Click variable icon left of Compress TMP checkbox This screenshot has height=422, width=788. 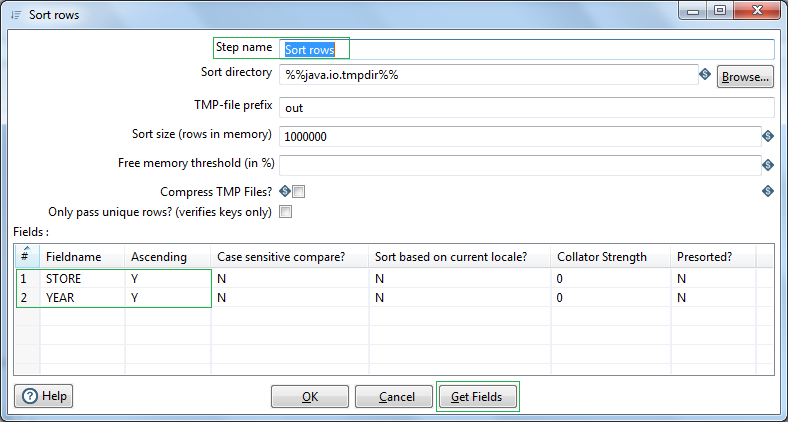coord(285,191)
